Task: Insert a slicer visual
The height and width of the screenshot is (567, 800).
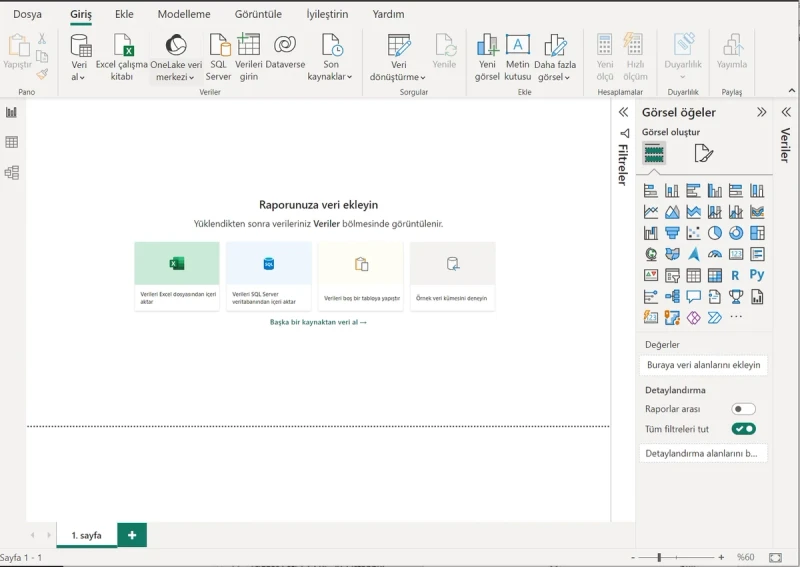Action: [672, 275]
